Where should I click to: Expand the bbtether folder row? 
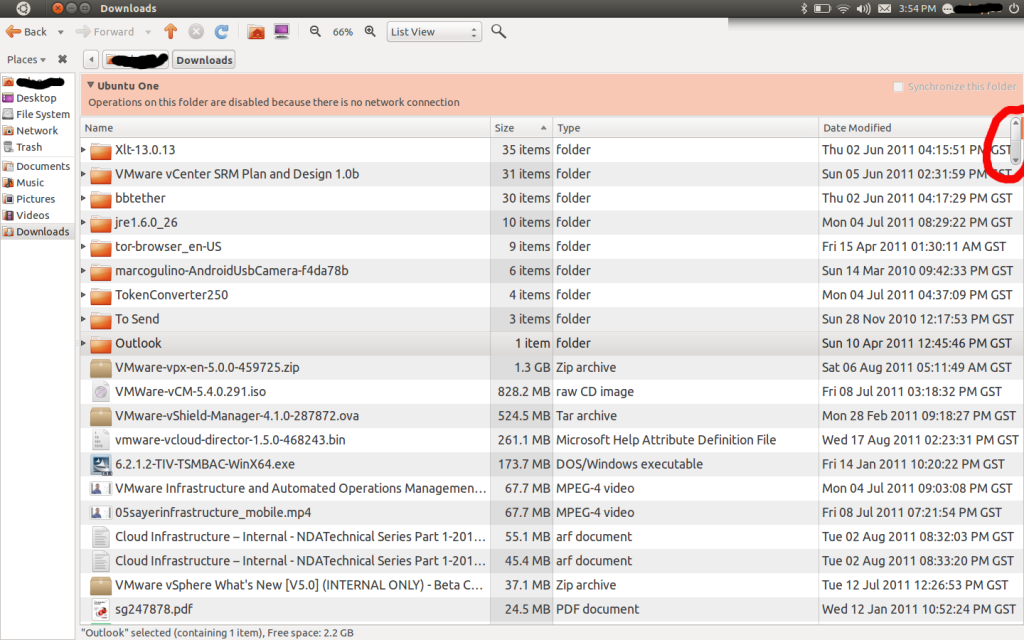[x=84, y=199]
